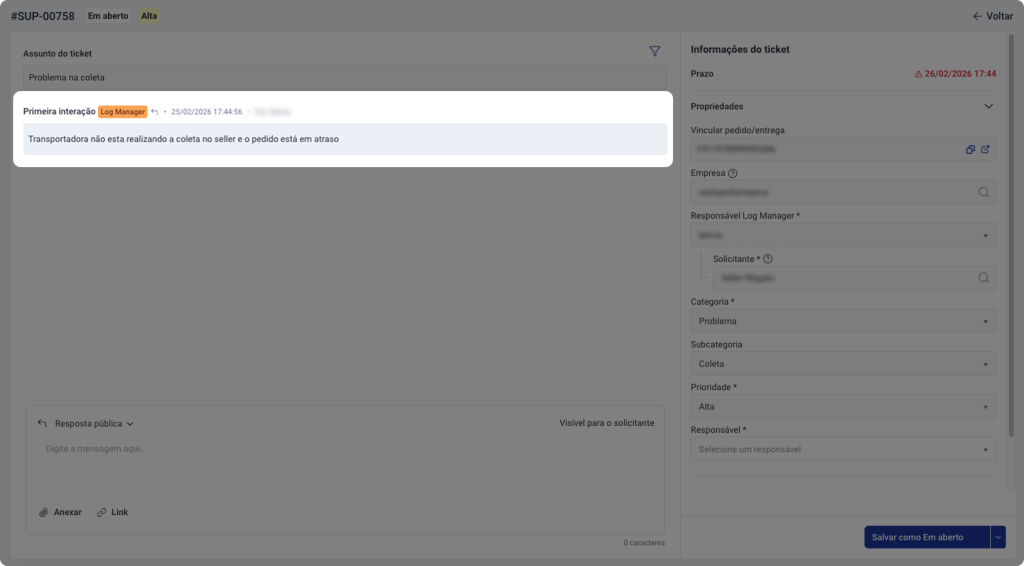Click the message text area to type reply
1024x566 pixels.
coord(345,468)
